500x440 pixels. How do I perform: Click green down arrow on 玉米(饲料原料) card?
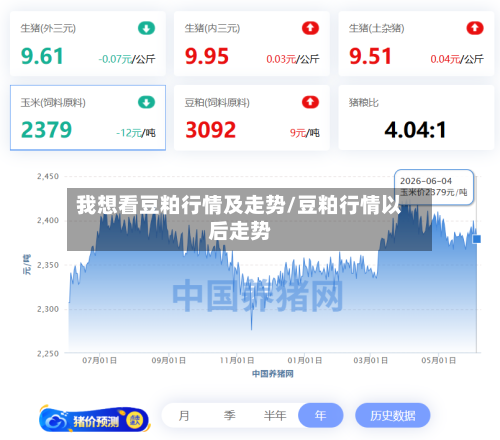click(x=146, y=102)
